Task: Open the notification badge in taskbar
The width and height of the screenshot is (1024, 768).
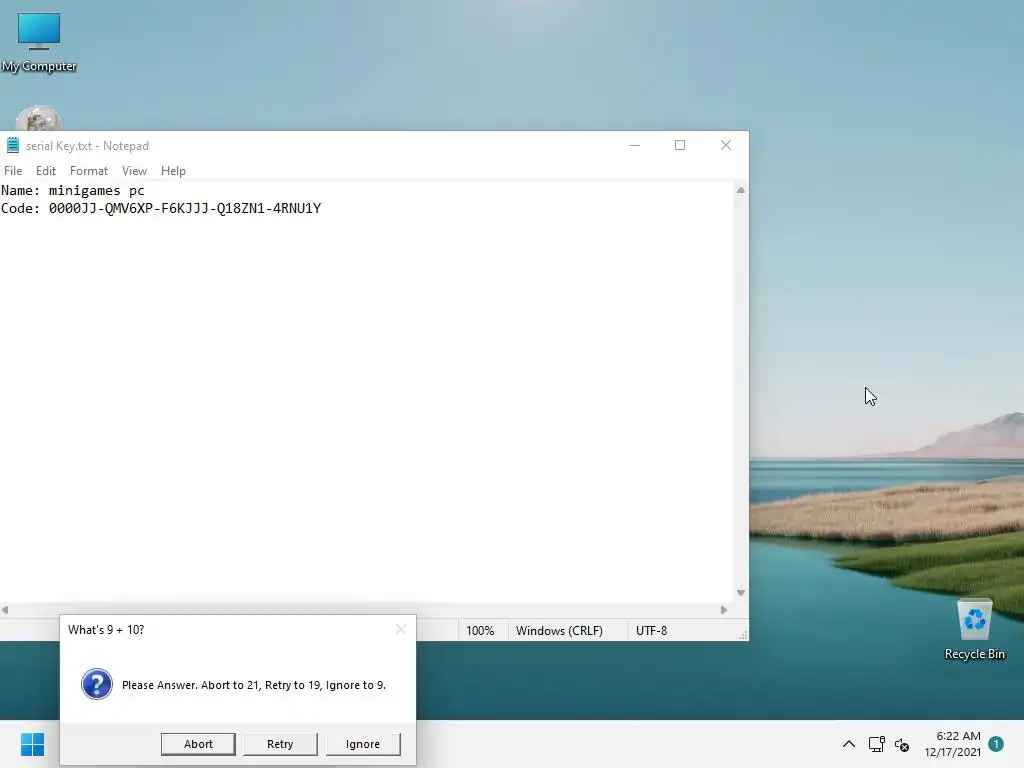Action: pos(996,744)
